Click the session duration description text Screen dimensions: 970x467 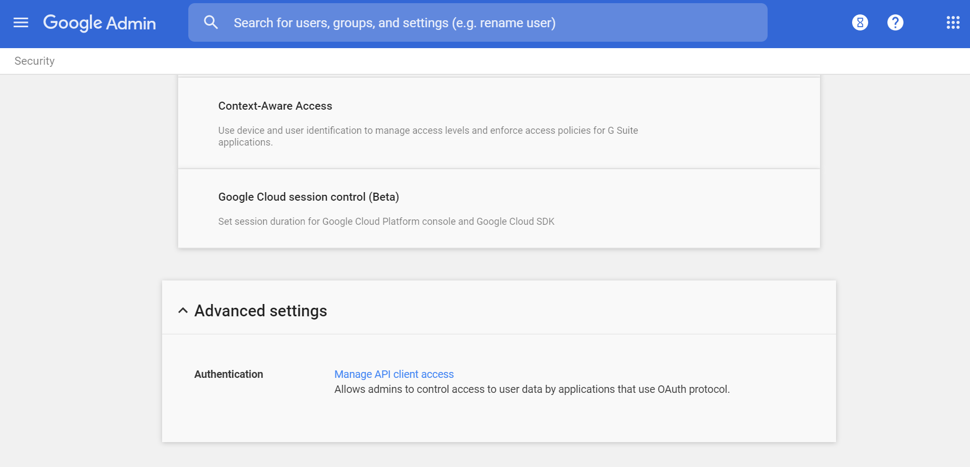[x=386, y=221]
